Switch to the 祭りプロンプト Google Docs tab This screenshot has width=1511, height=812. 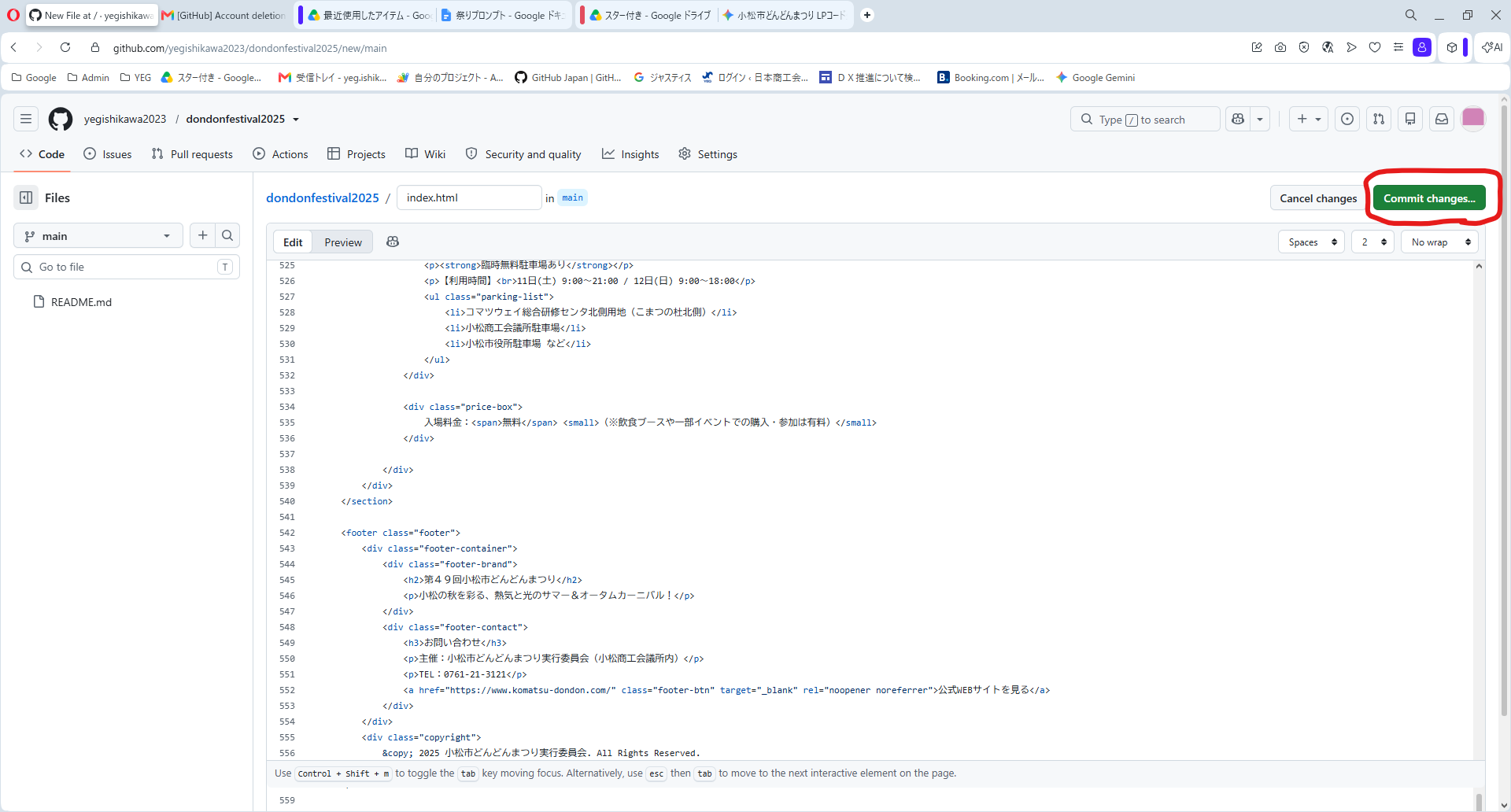tap(503, 15)
